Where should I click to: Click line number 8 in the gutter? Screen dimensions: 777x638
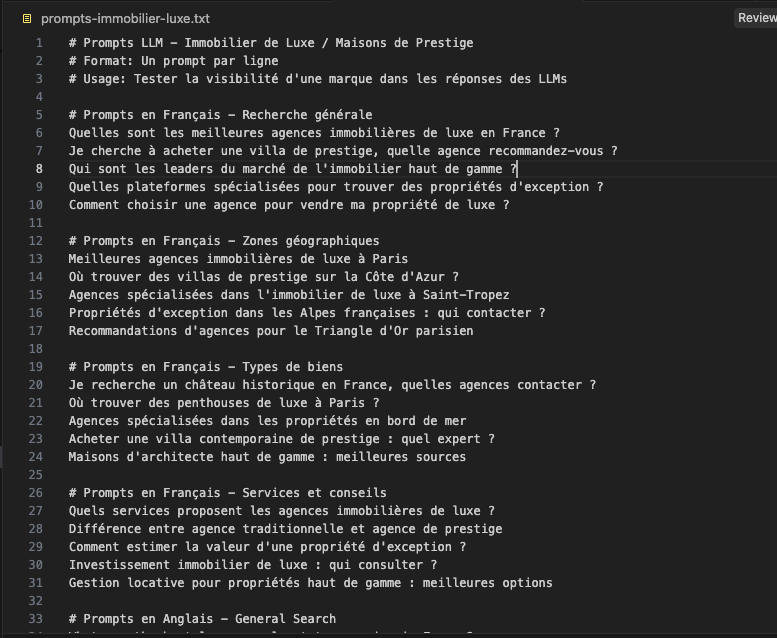coord(39,169)
